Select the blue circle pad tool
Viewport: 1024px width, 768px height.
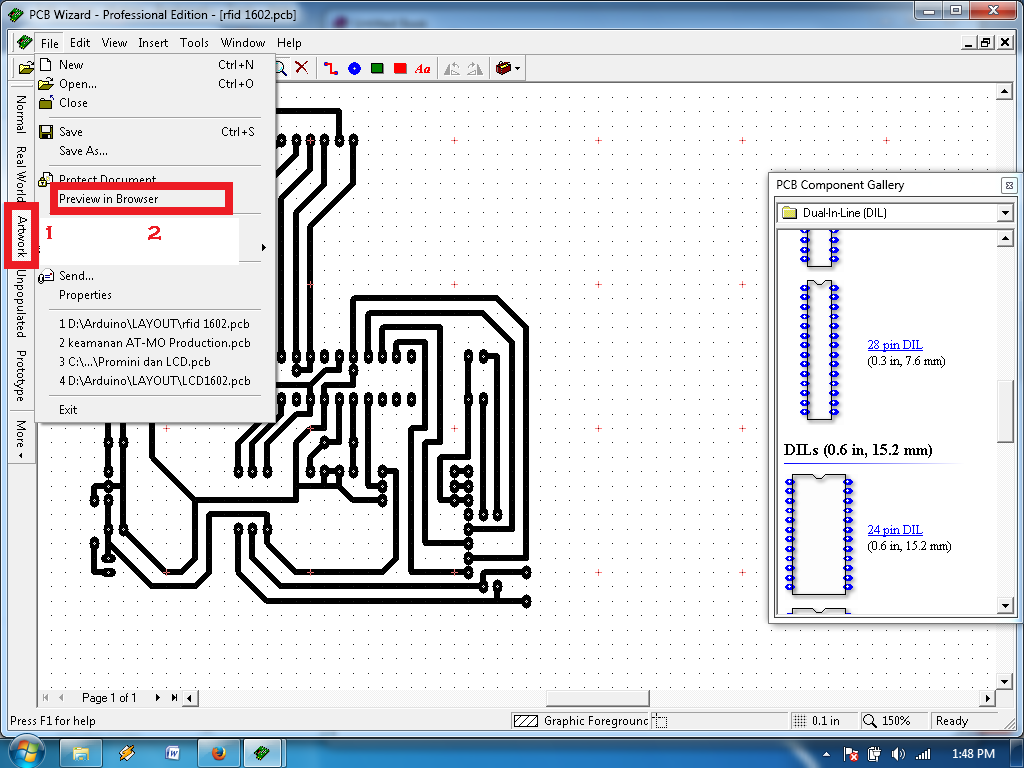(353, 67)
